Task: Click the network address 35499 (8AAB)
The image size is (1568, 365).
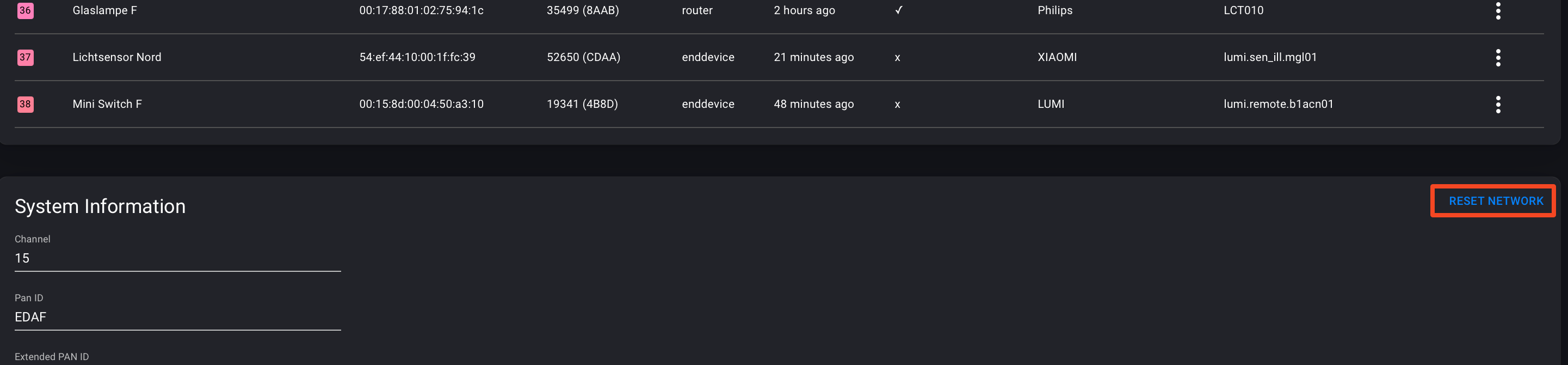Action: (583, 10)
